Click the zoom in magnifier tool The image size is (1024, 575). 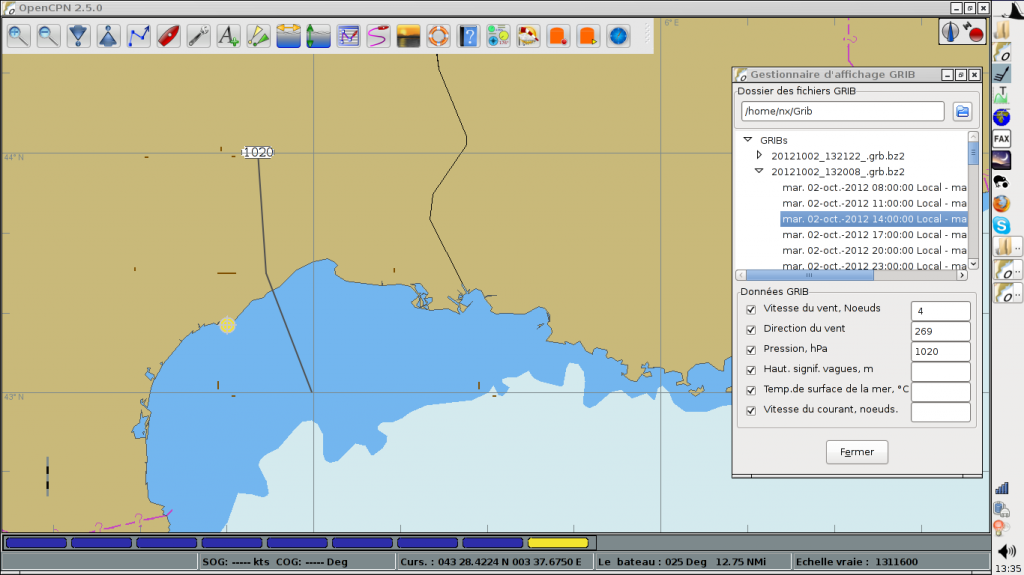tap(19, 37)
